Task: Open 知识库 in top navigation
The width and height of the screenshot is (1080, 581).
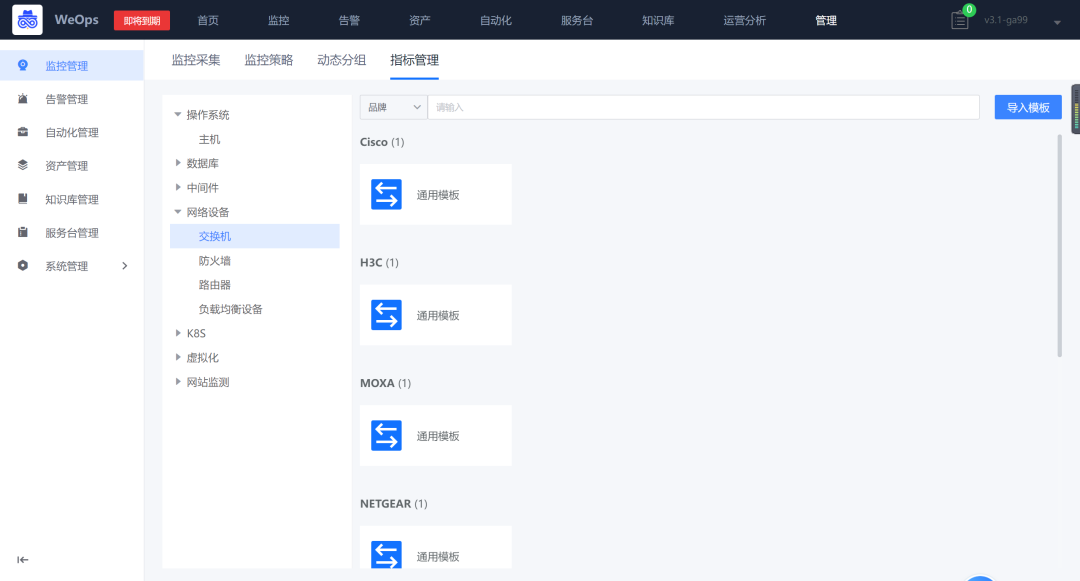Action: pos(658,21)
